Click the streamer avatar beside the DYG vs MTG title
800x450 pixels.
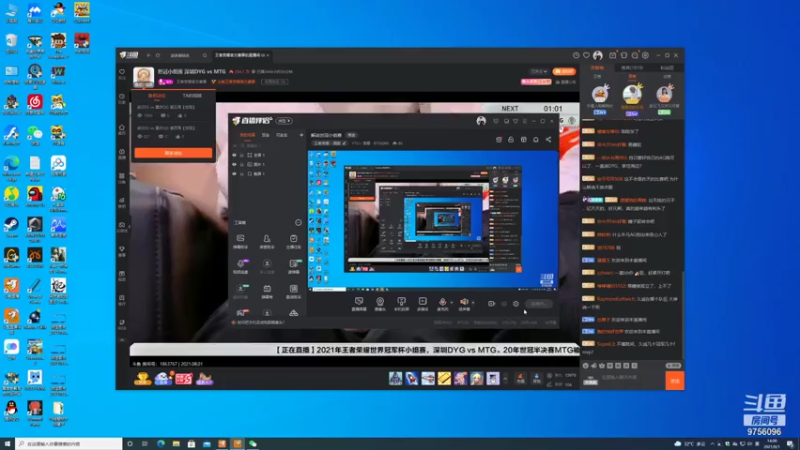point(143,77)
